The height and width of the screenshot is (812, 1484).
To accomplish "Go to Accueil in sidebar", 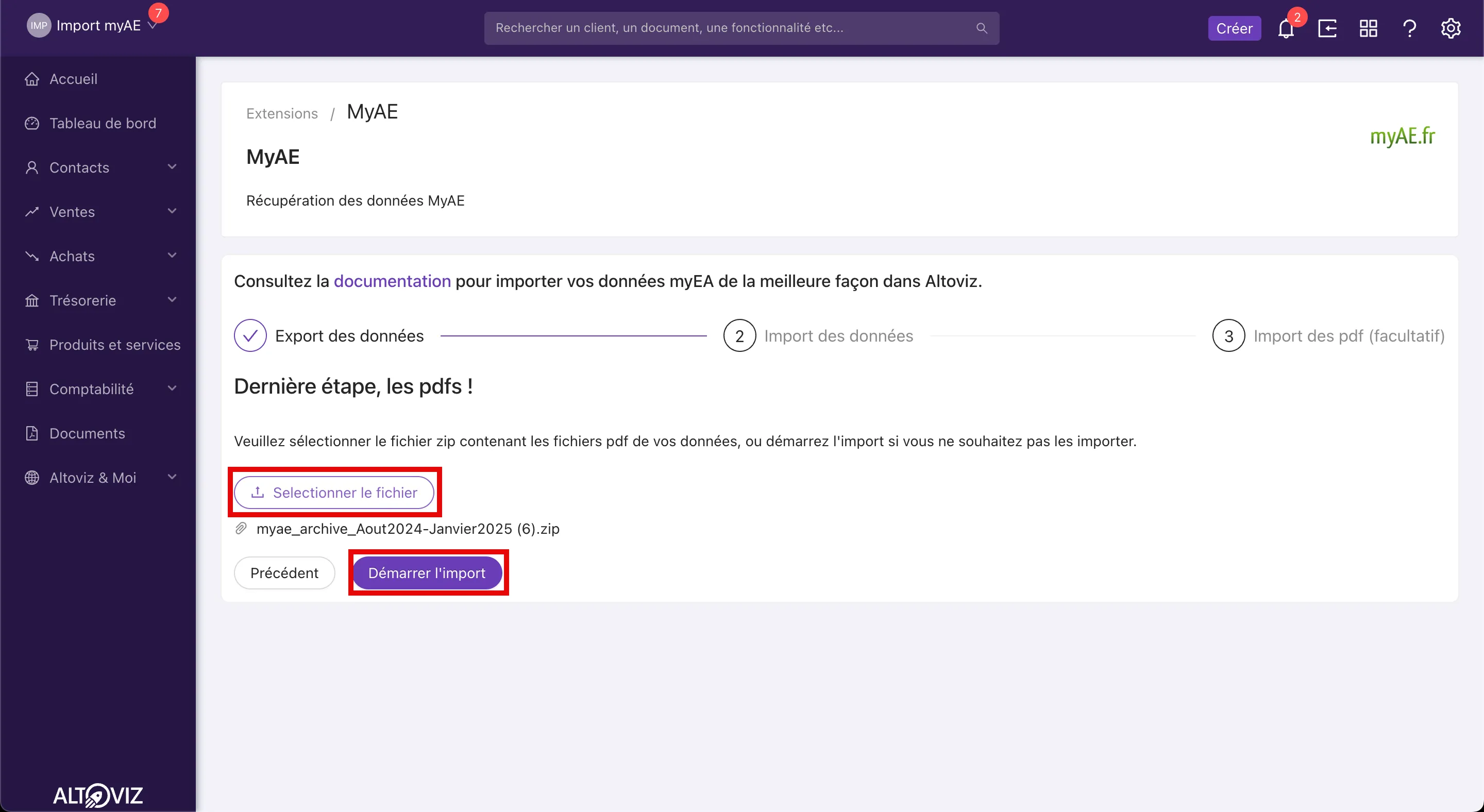I will point(73,79).
